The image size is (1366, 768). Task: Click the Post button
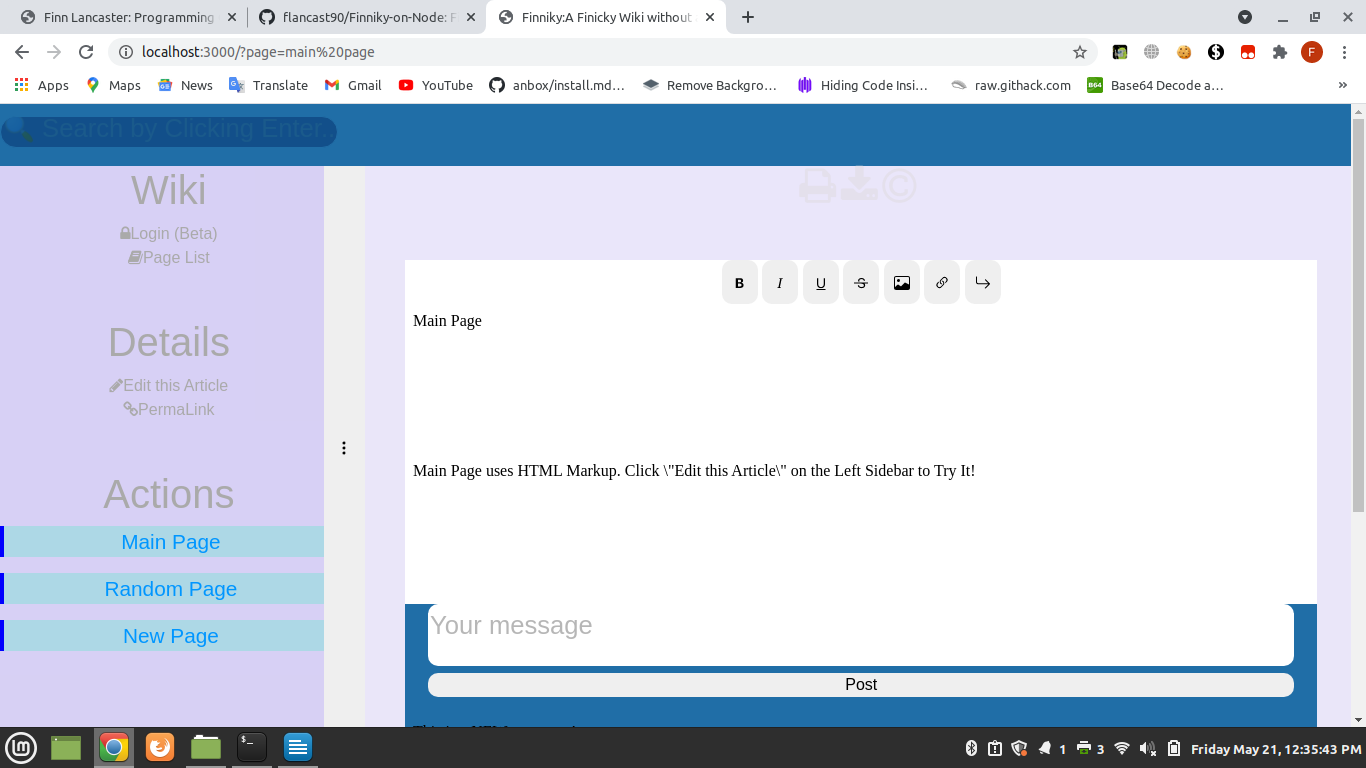(x=861, y=685)
